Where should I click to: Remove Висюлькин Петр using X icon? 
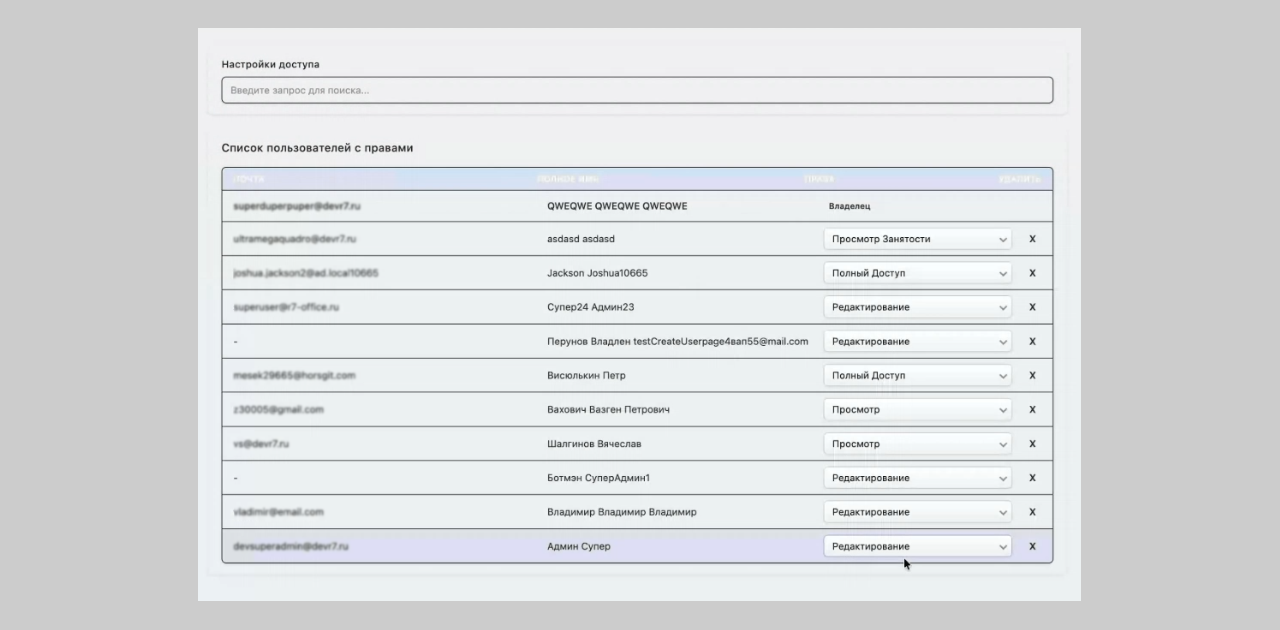click(x=1032, y=376)
